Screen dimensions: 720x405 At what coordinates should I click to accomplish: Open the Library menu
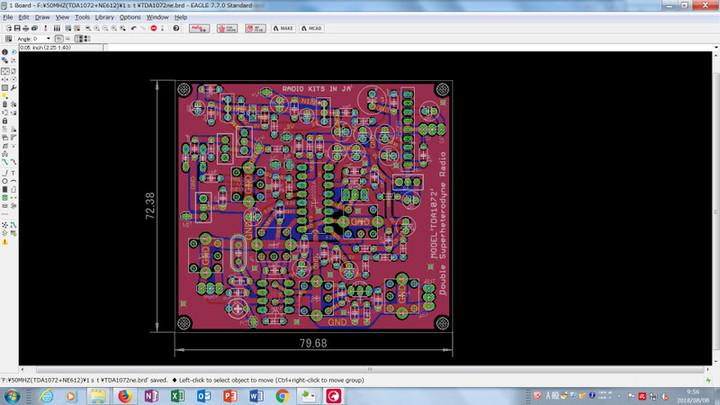pos(104,17)
